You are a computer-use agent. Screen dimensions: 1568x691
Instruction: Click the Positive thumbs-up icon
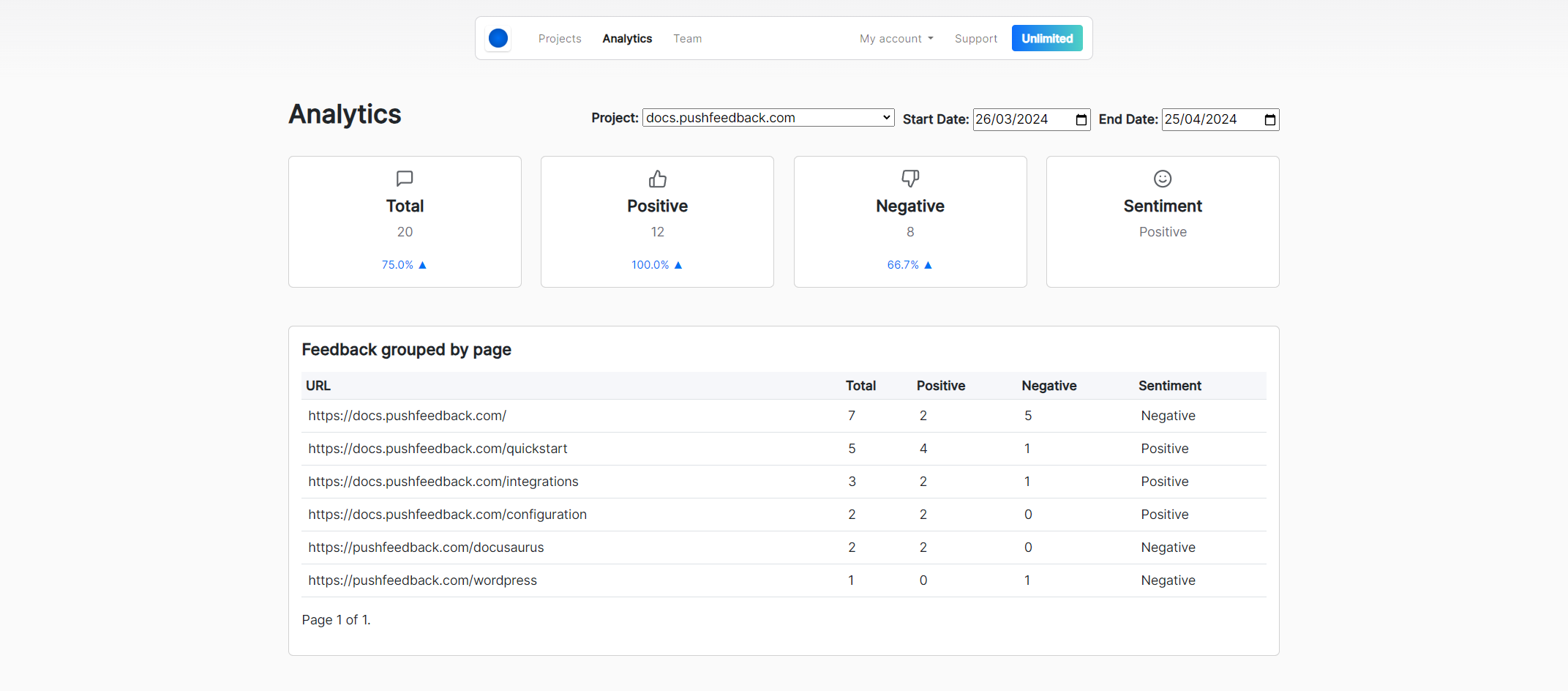pos(657,179)
